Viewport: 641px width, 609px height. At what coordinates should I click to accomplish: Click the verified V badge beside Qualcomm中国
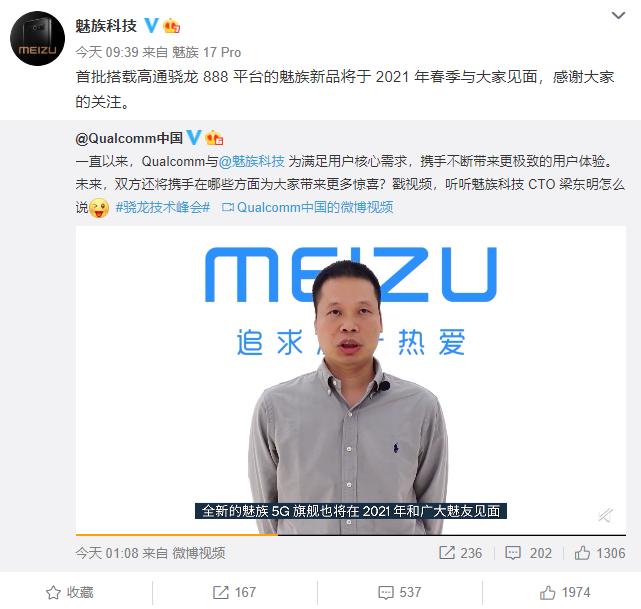[193, 137]
